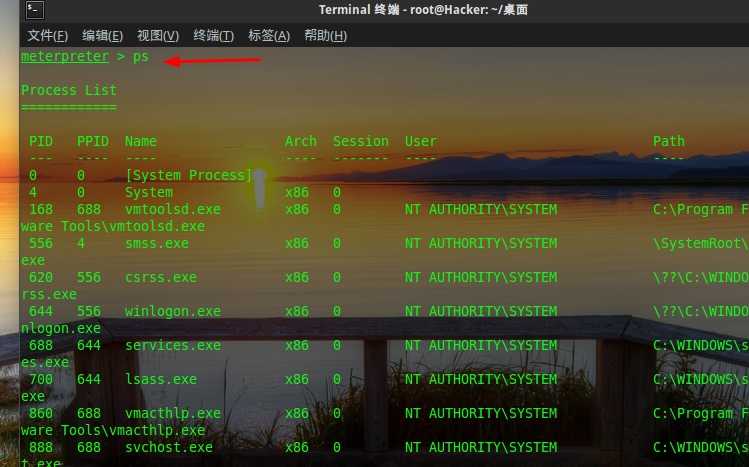Click PID 168 in the process list
This screenshot has height=467, width=749.
(x=41, y=209)
